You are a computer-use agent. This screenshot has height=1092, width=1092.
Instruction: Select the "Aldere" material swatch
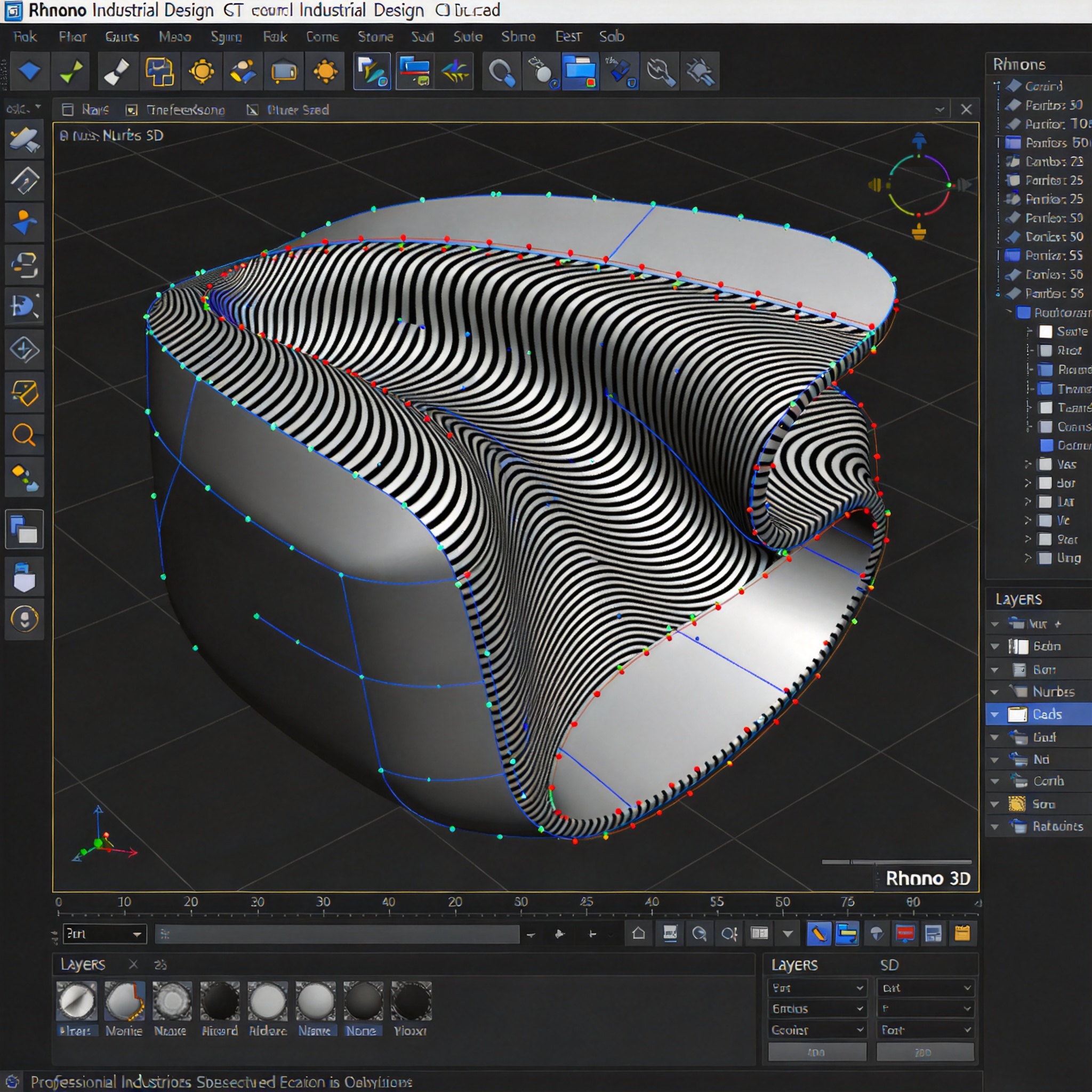[268, 1001]
